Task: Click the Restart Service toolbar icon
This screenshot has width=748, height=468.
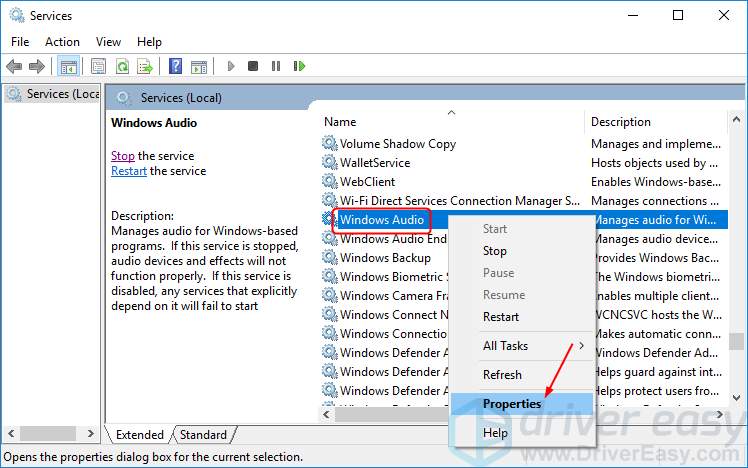Action: tap(299, 66)
